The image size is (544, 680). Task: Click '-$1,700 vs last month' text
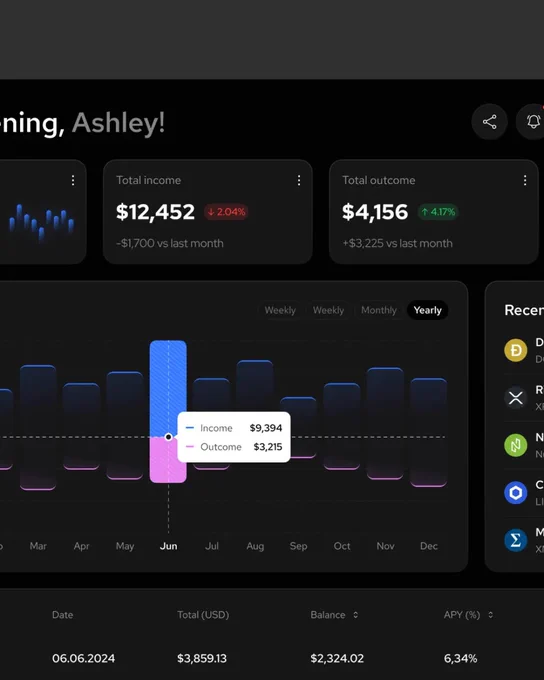(170, 243)
